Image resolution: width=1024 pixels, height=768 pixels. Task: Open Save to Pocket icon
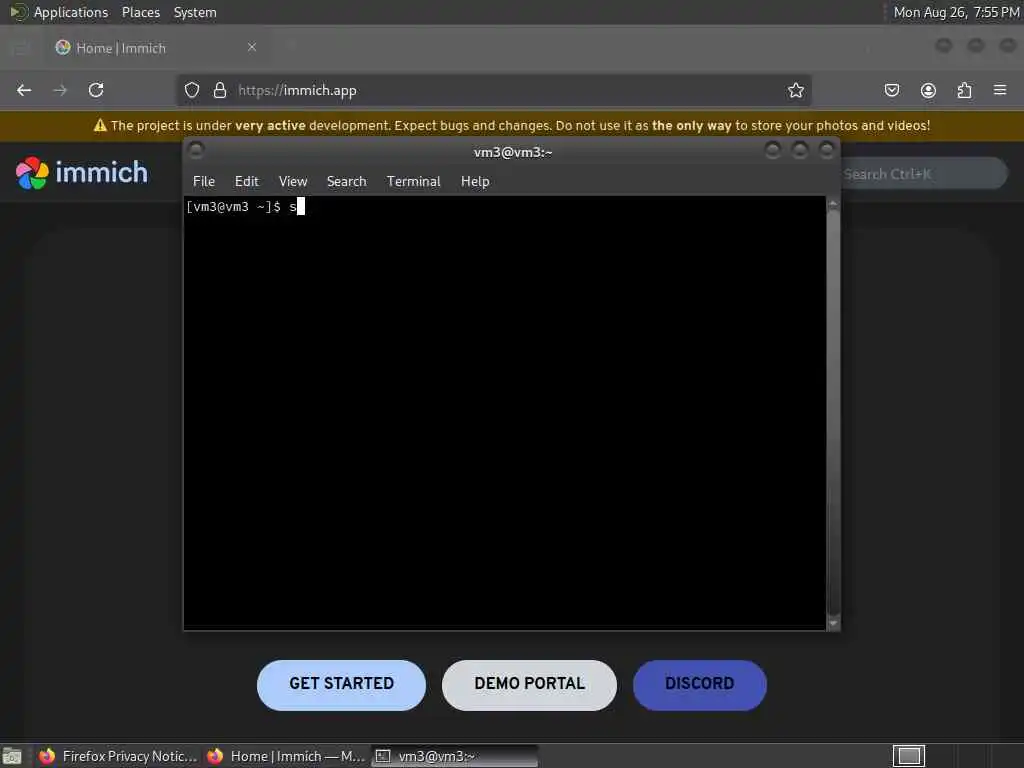tap(891, 90)
